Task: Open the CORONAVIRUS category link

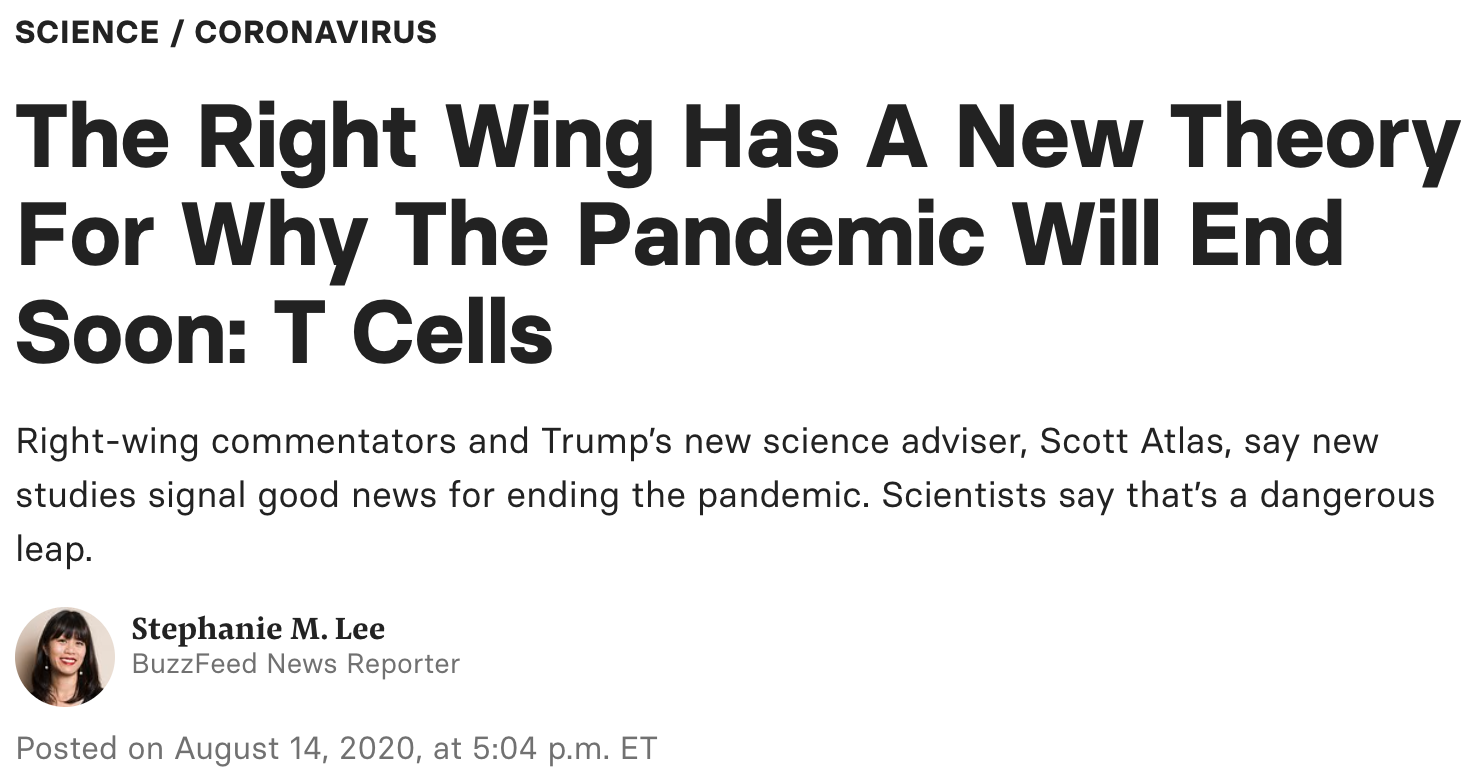Action: (x=315, y=32)
